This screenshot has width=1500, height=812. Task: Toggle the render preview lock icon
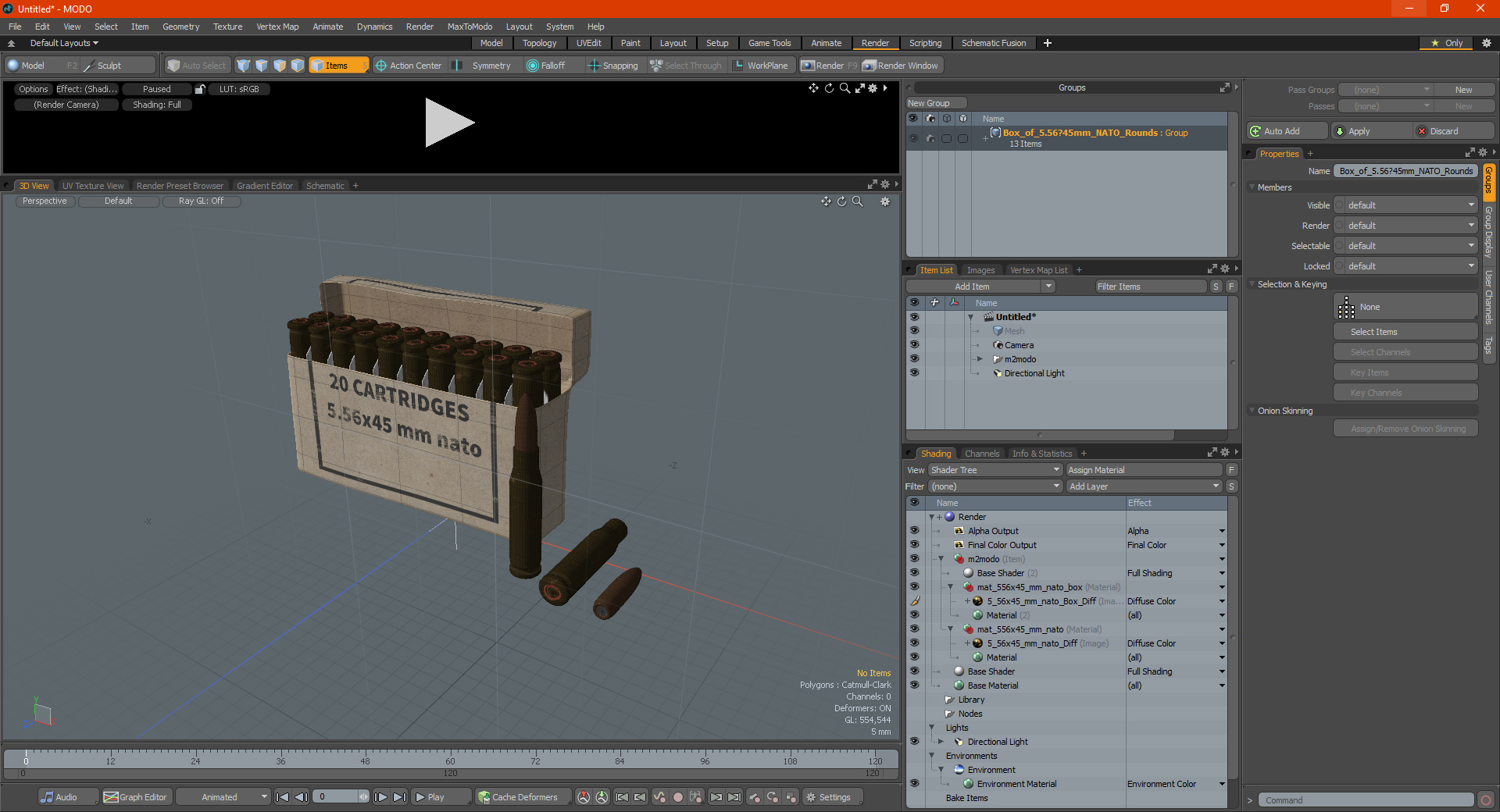coord(200,89)
